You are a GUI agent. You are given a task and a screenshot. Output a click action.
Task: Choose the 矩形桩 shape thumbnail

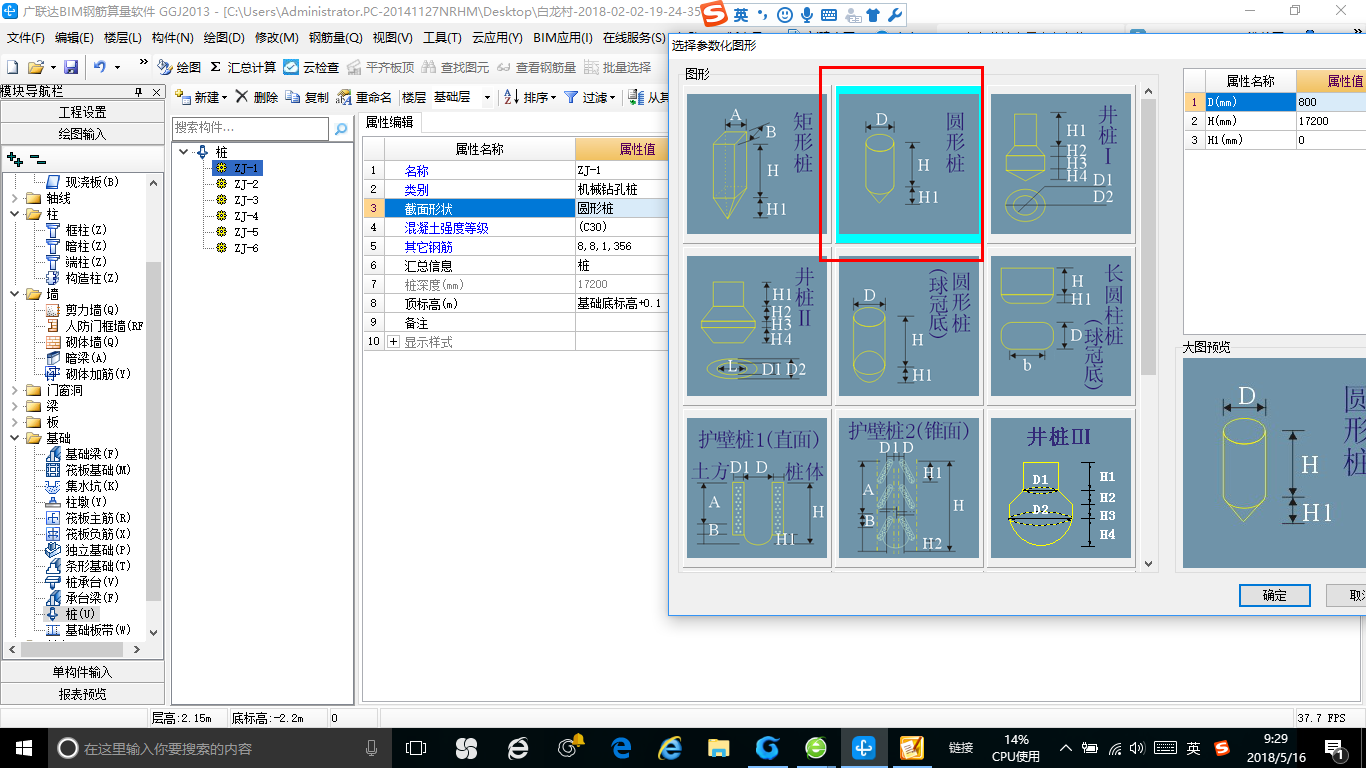click(757, 165)
